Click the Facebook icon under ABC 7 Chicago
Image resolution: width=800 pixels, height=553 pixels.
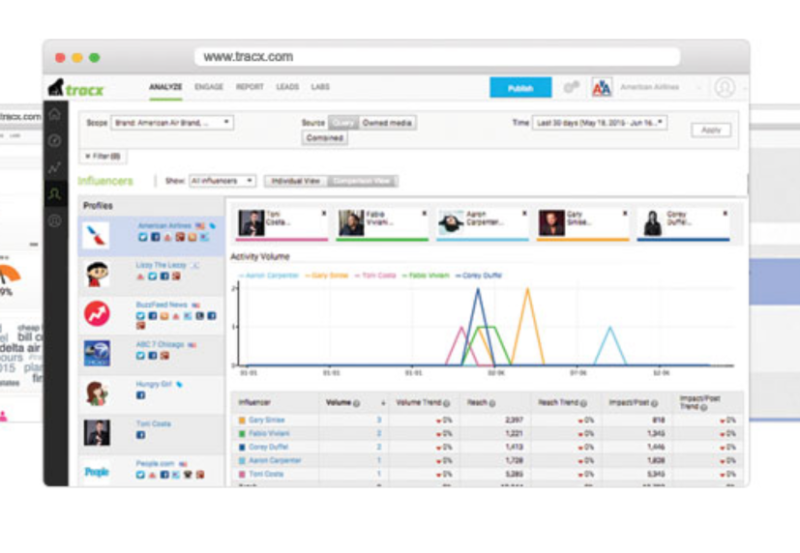[153, 356]
